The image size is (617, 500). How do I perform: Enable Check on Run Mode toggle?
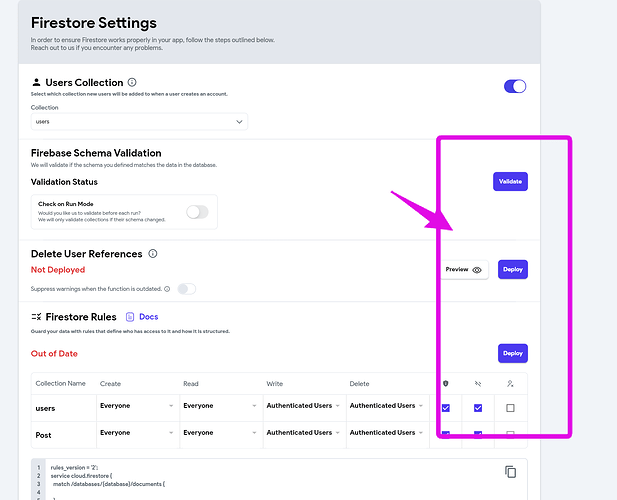197,211
